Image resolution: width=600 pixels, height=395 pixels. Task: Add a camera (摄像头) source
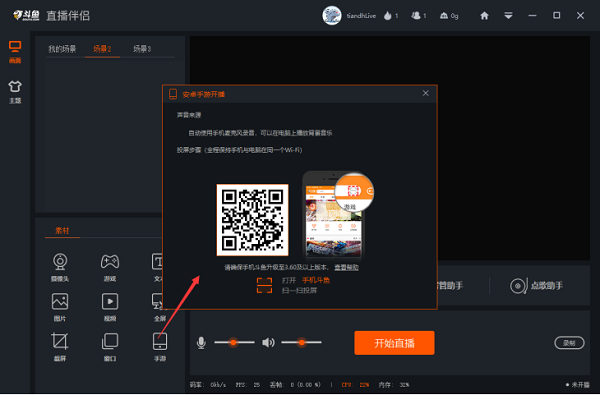coord(60,267)
